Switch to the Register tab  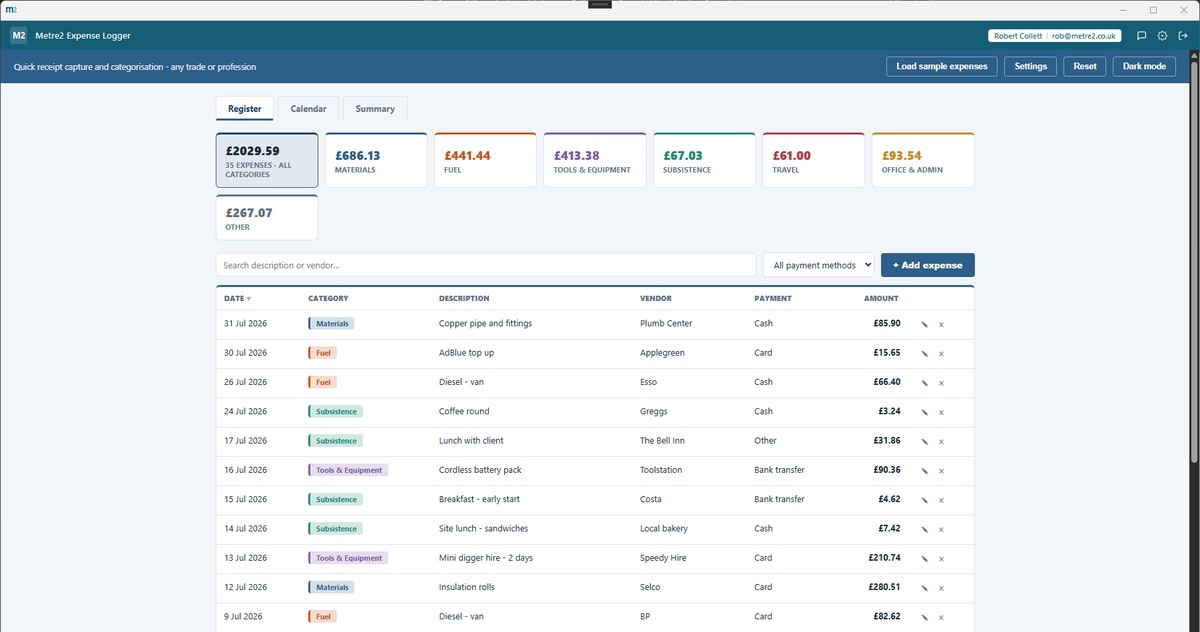pyautogui.click(x=244, y=108)
